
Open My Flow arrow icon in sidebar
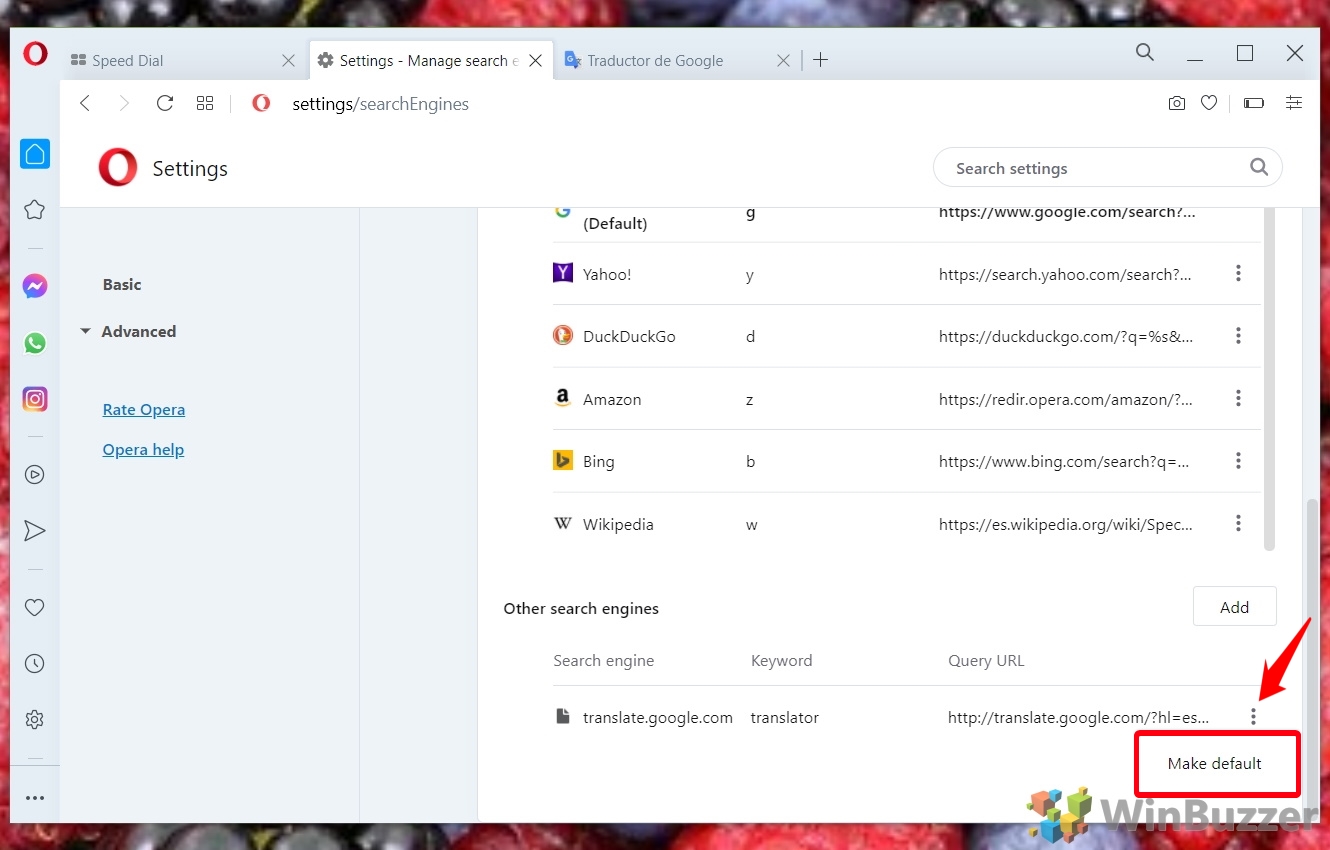coord(35,531)
